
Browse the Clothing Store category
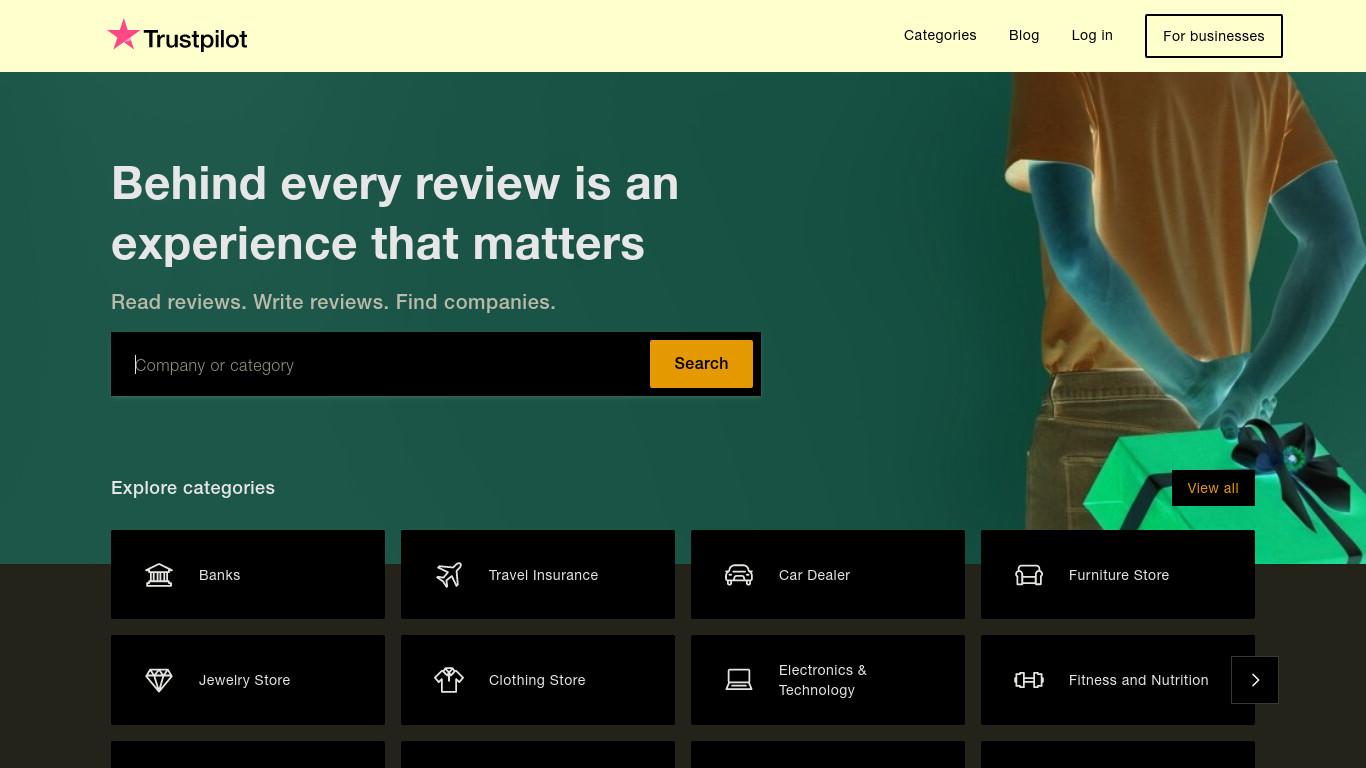(538, 680)
